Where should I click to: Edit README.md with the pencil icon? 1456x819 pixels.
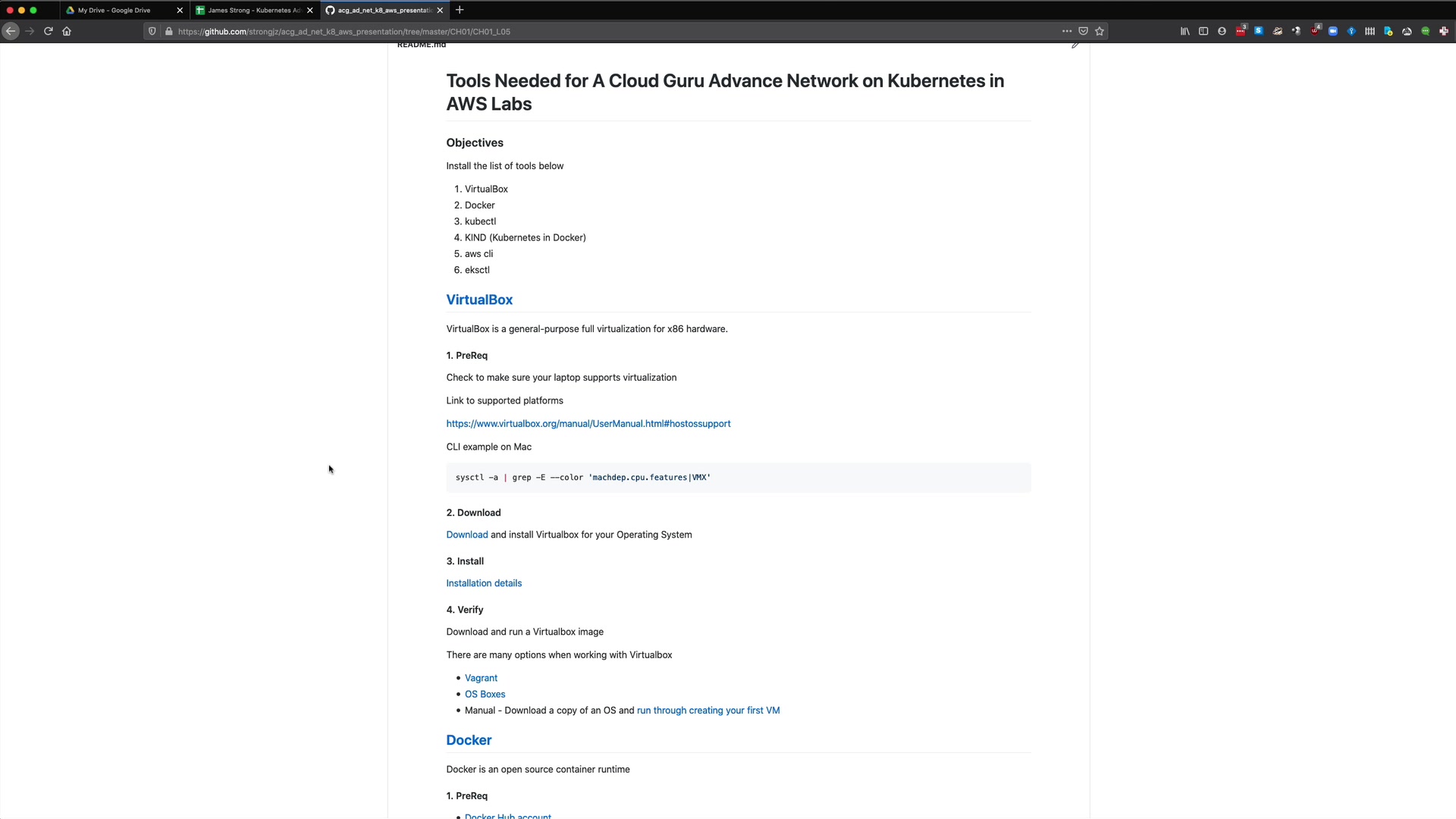tap(1075, 45)
